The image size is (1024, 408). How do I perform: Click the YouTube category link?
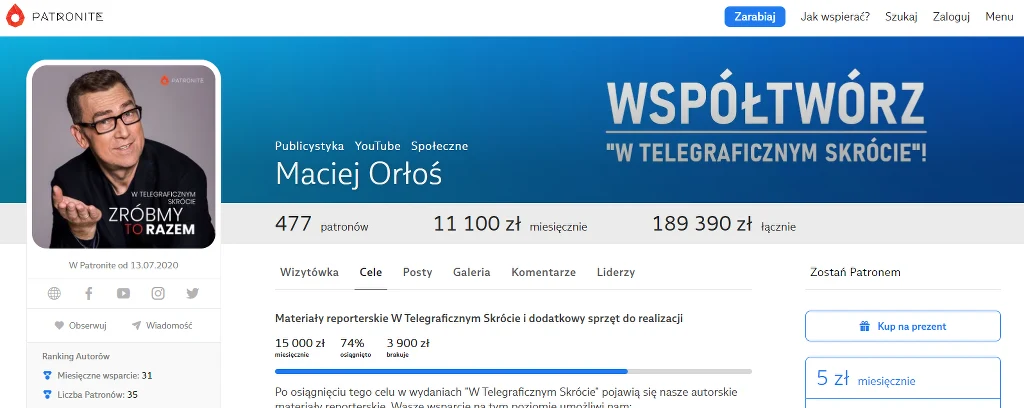tap(377, 146)
